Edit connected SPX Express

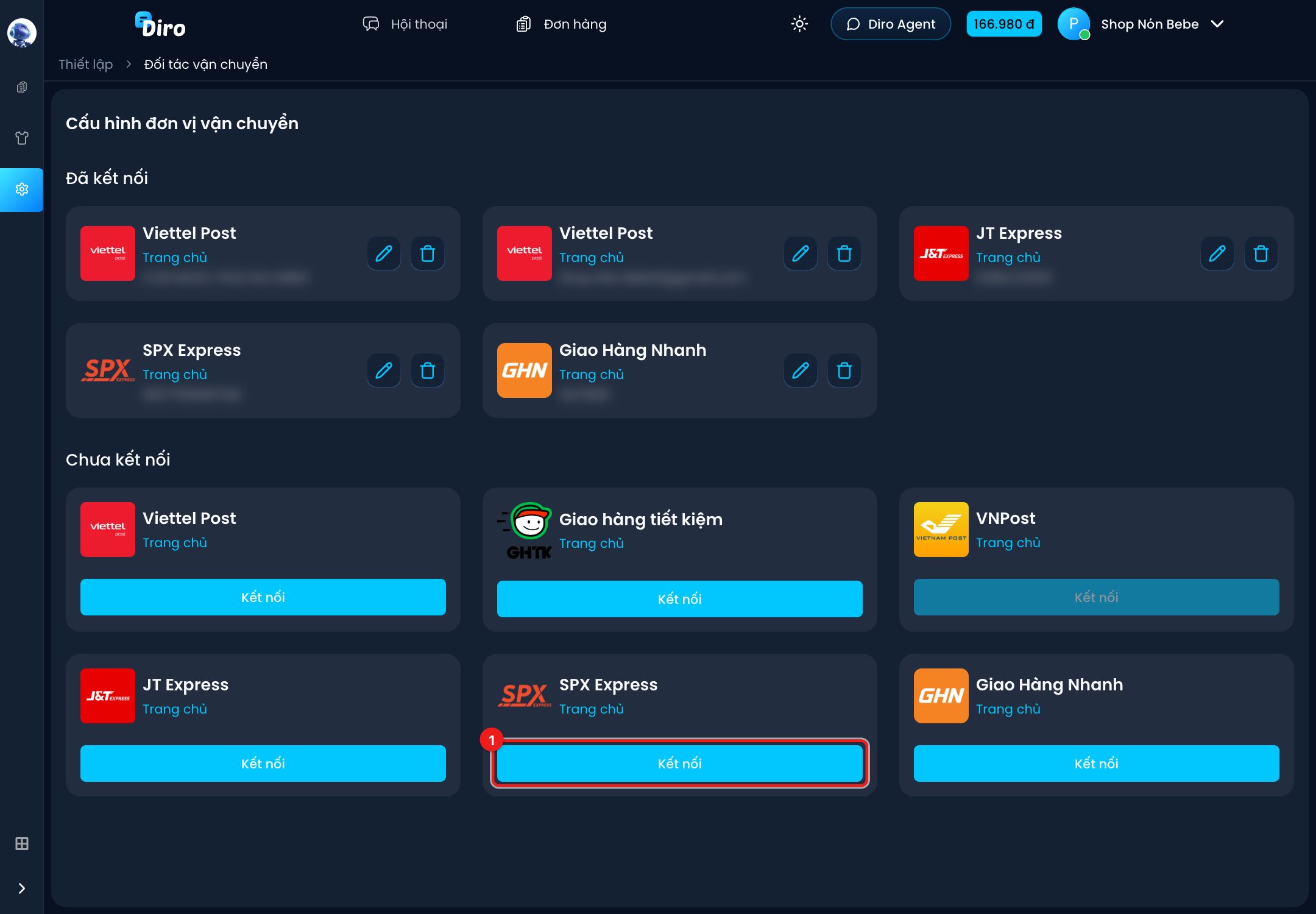tap(384, 370)
